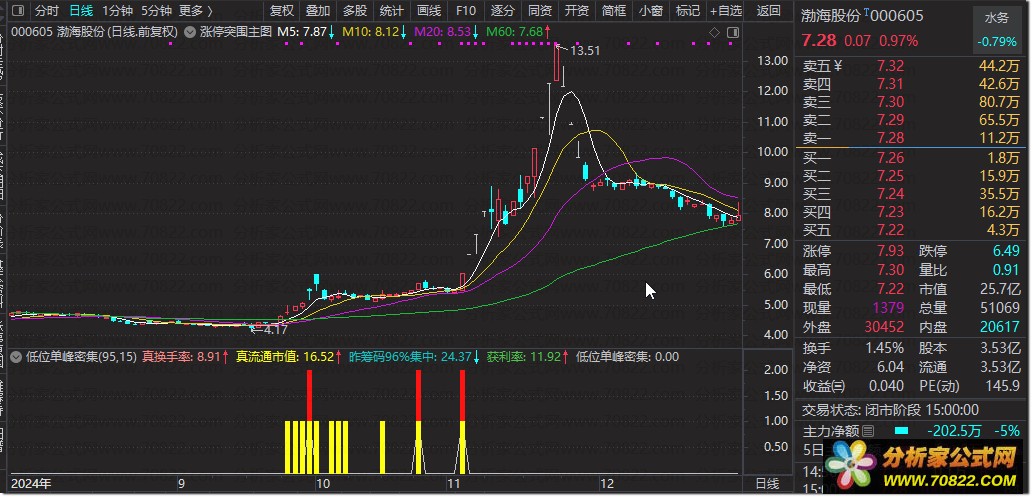
Task: Click the 日线 label on the time axis
Action: coord(767,483)
